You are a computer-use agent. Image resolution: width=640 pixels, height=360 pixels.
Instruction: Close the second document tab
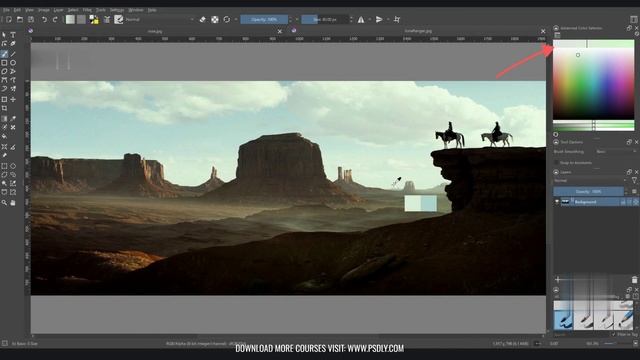[x=543, y=31]
